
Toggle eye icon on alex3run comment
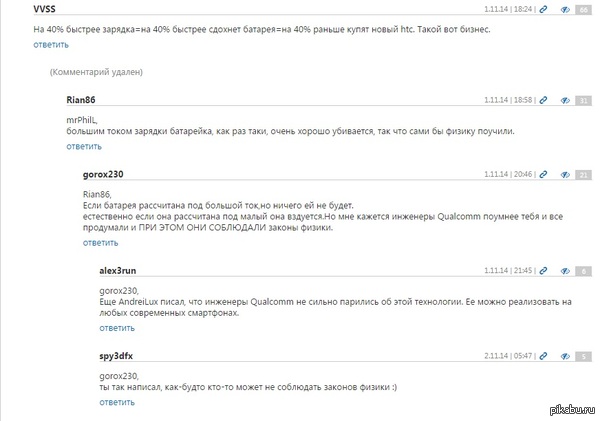click(564, 271)
